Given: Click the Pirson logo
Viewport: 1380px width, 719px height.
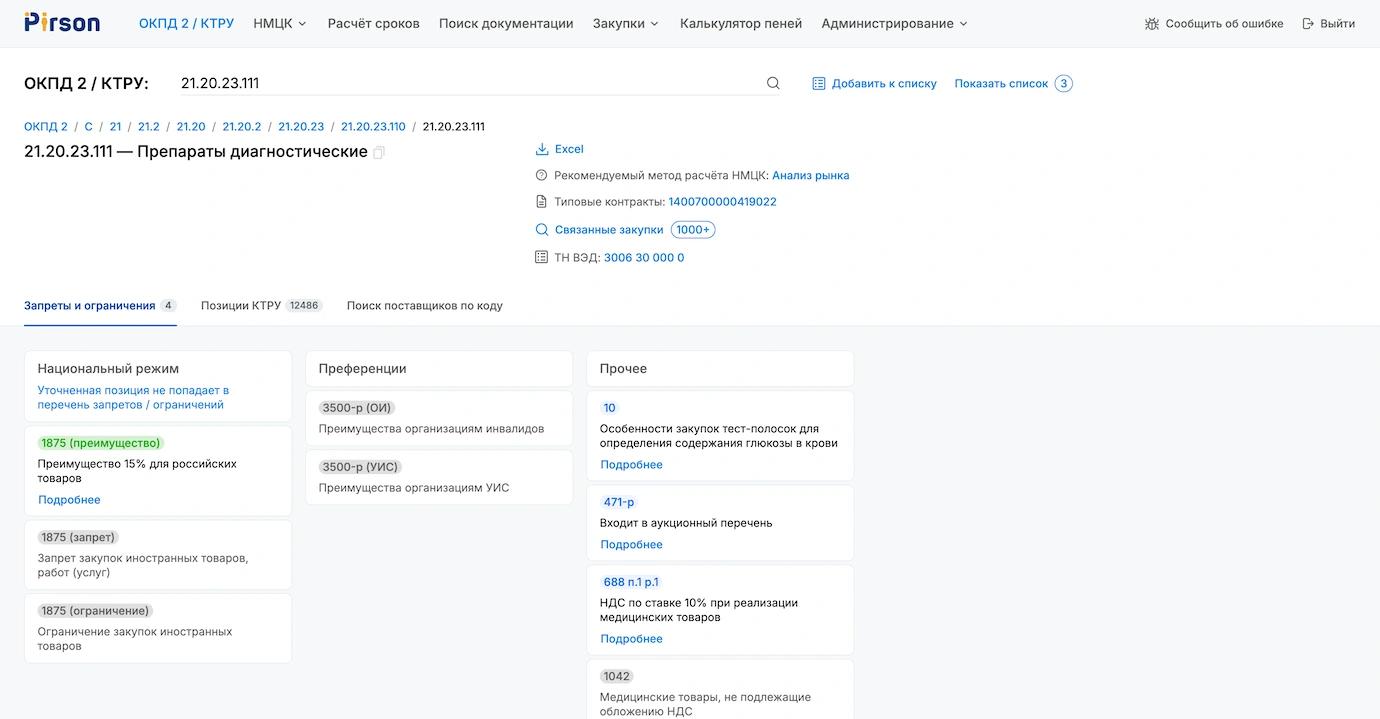Looking at the screenshot, I should coord(62,23).
